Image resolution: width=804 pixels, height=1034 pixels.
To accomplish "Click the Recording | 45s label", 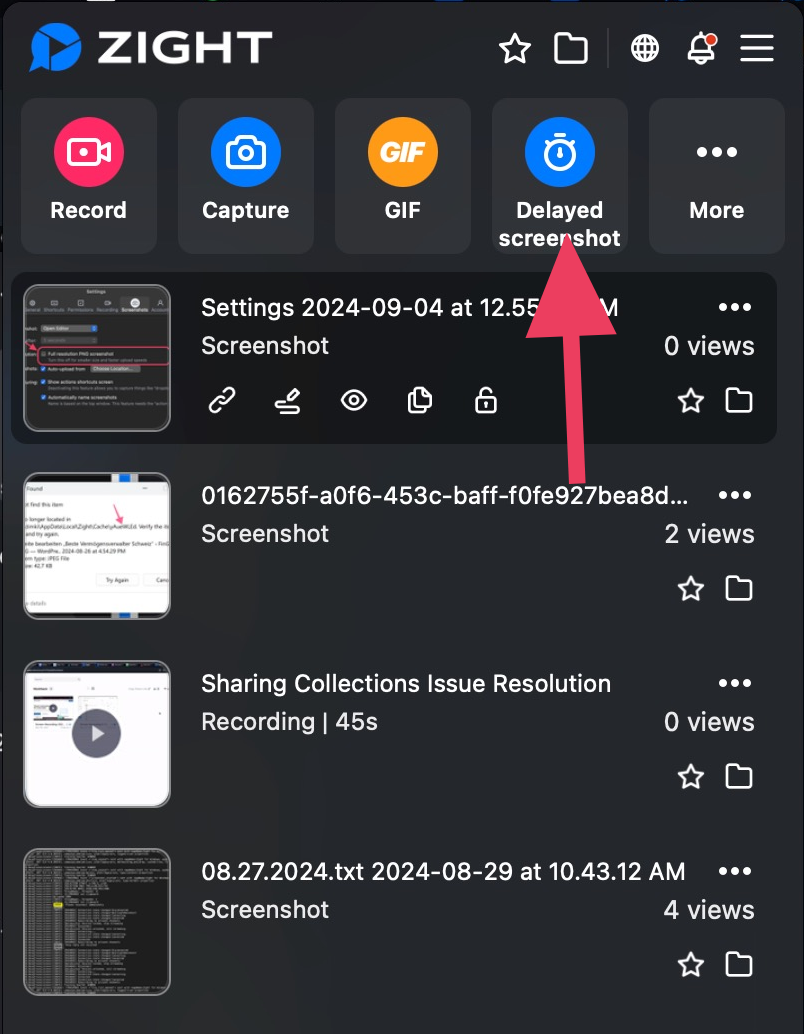I will [290, 721].
